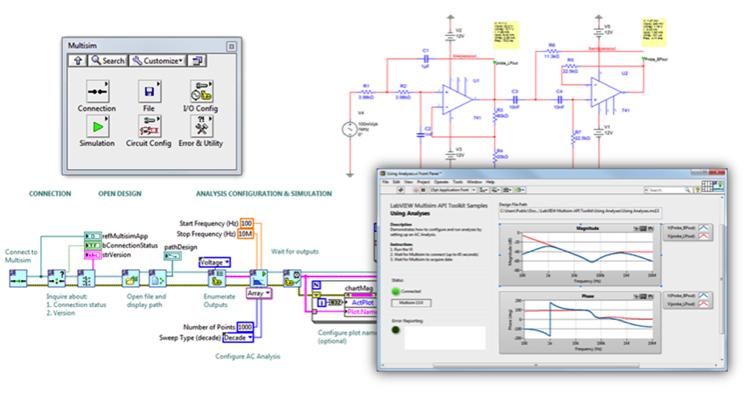Click the palette up-arrow navigation icon
750x394 pixels.
click(x=77, y=61)
